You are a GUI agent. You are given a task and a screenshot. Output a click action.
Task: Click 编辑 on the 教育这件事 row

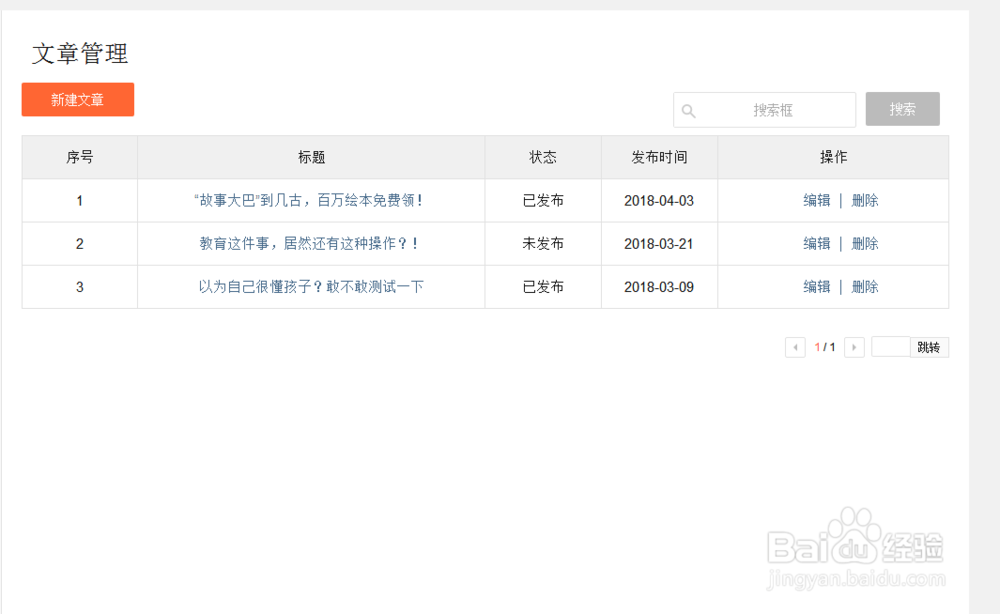point(816,243)
